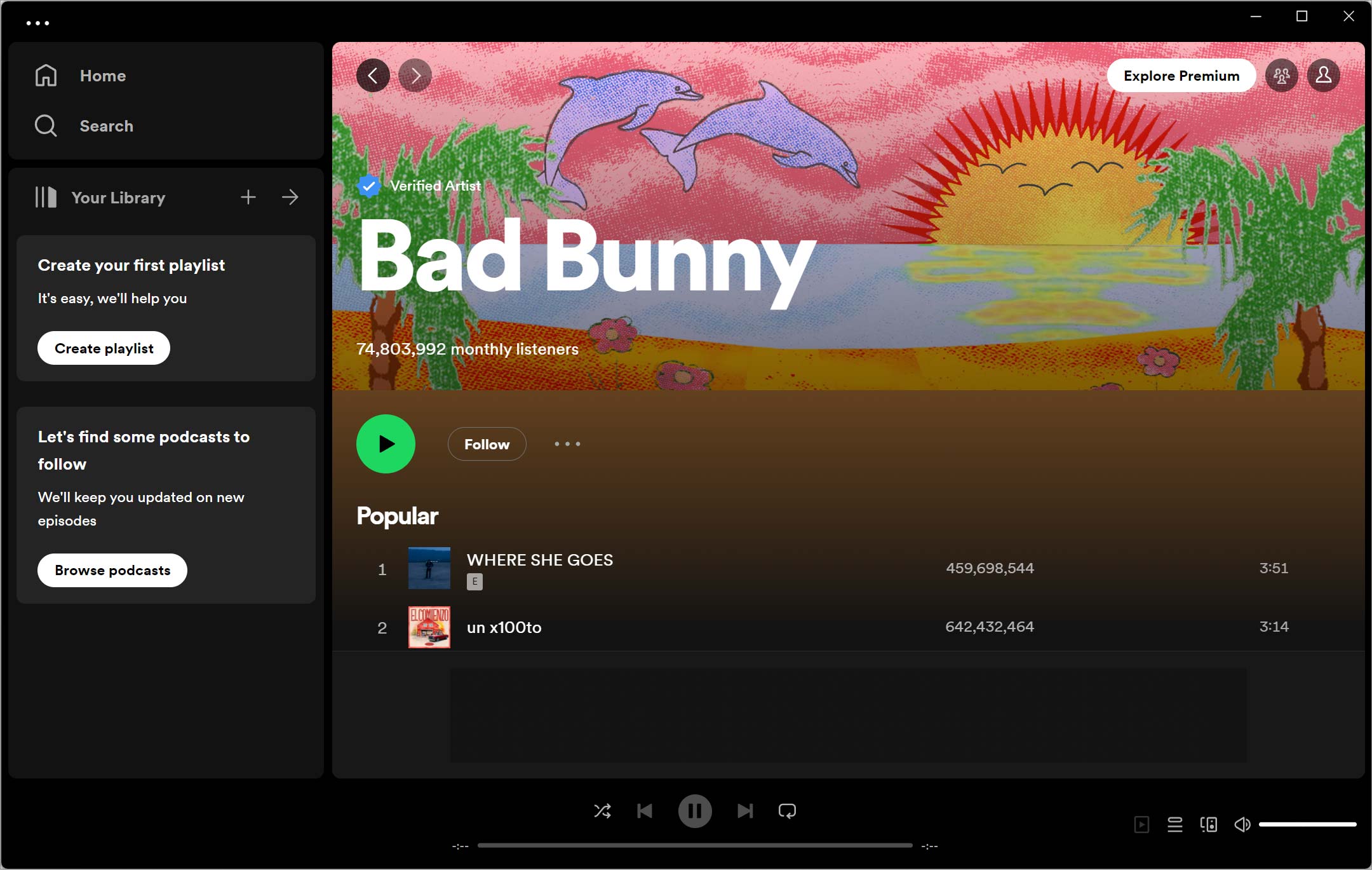Click the Browse podcasts button
This screenshot has height=870, width=1372.
click(x=112, y=570)
